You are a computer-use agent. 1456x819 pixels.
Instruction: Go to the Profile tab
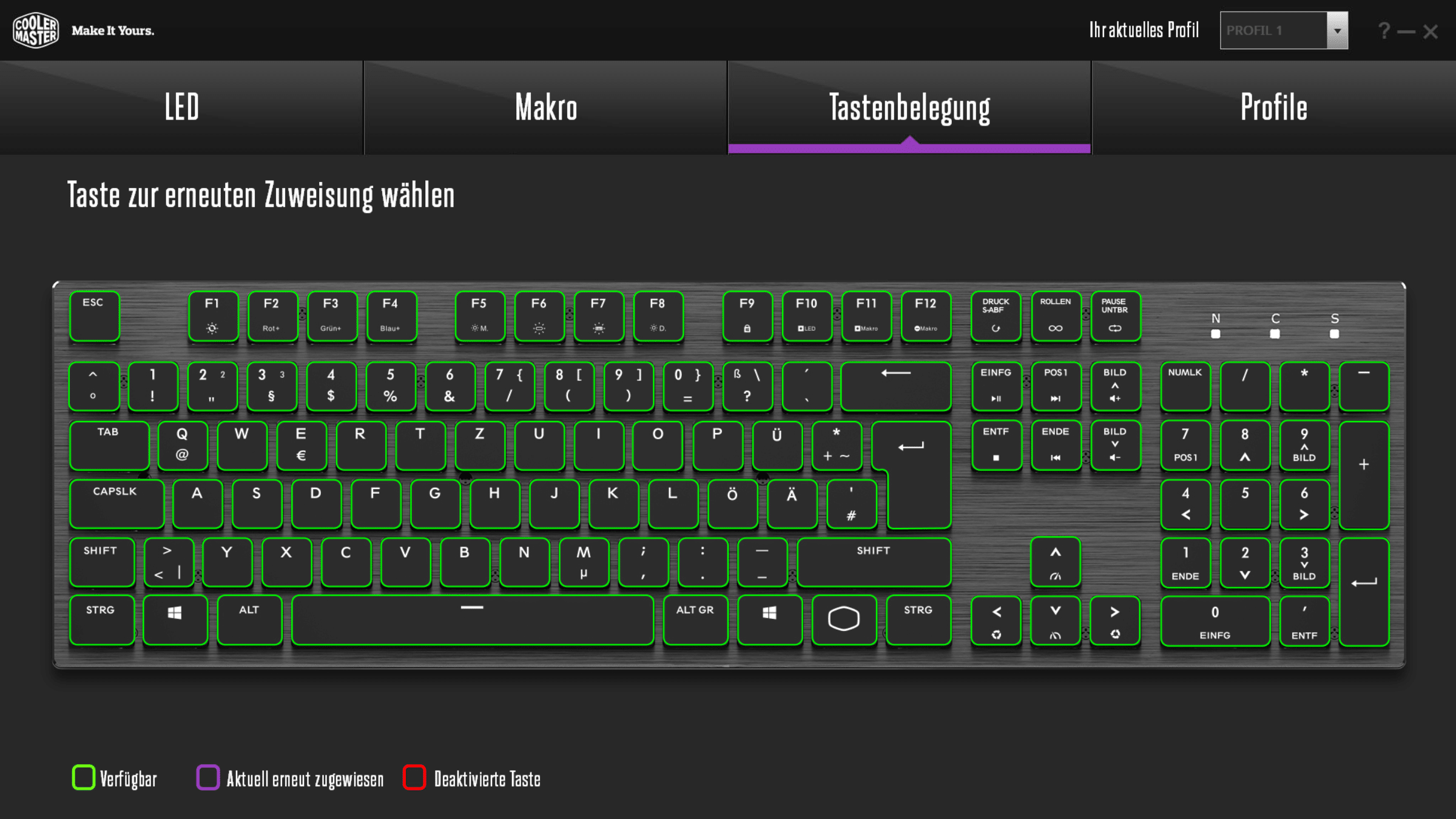click(1274, 107)
